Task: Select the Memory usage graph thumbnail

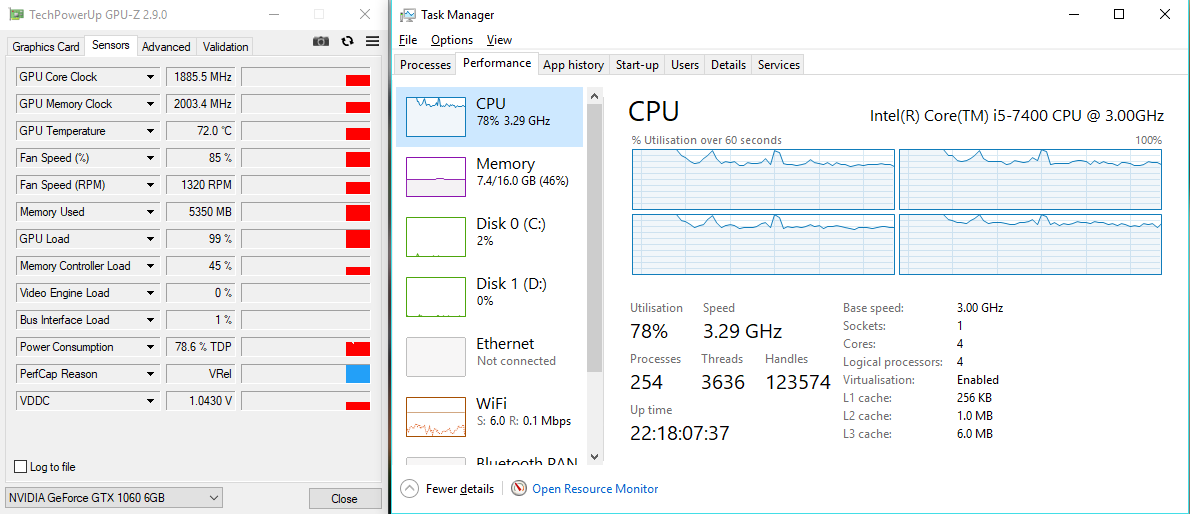Action: tap(436, 177)
